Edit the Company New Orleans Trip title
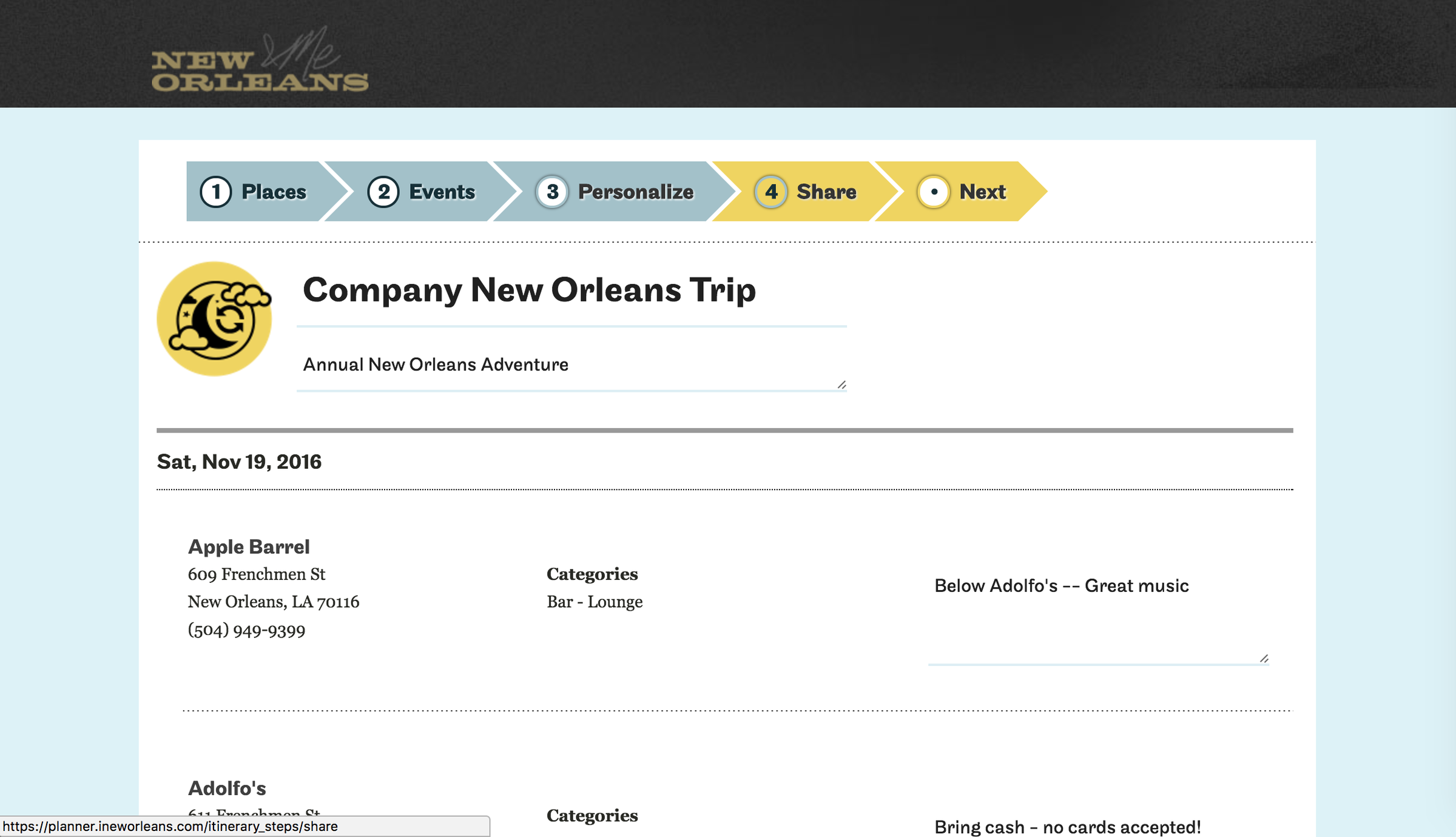 [x=571, y=291]
